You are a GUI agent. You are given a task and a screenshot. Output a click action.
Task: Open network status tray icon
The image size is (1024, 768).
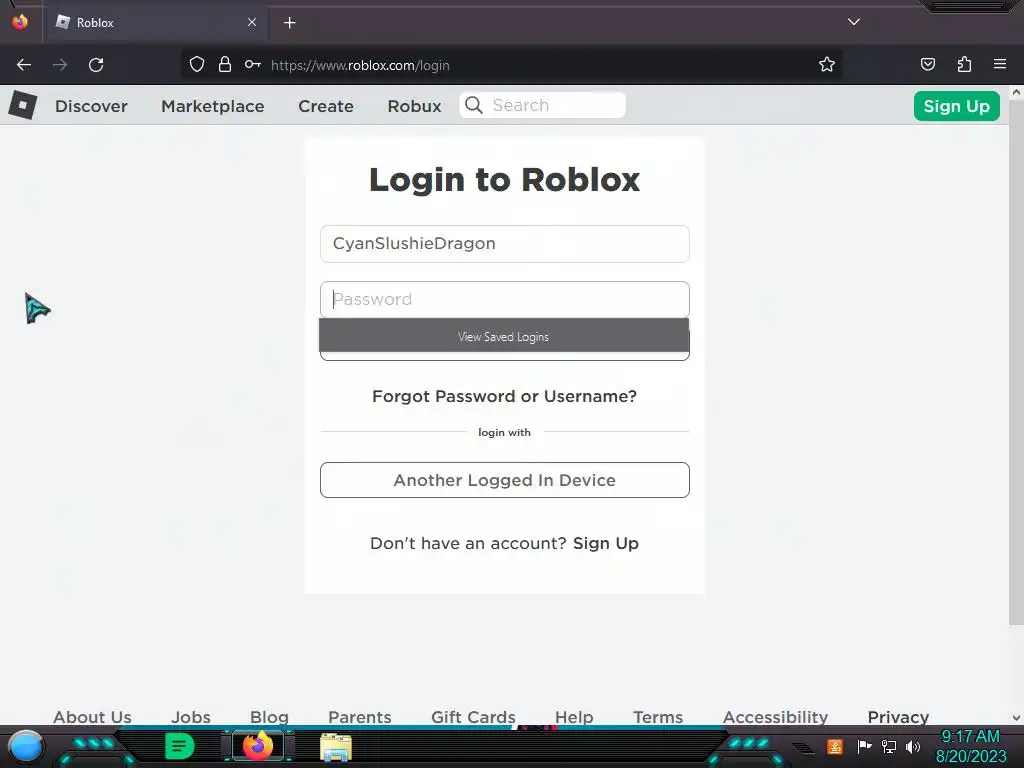(x=889, y=746)
